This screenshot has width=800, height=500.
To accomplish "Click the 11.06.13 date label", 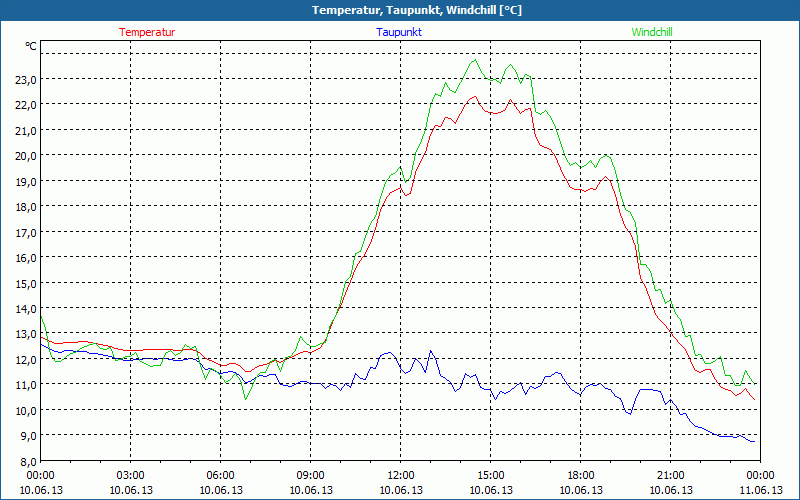I will [761, 490].
